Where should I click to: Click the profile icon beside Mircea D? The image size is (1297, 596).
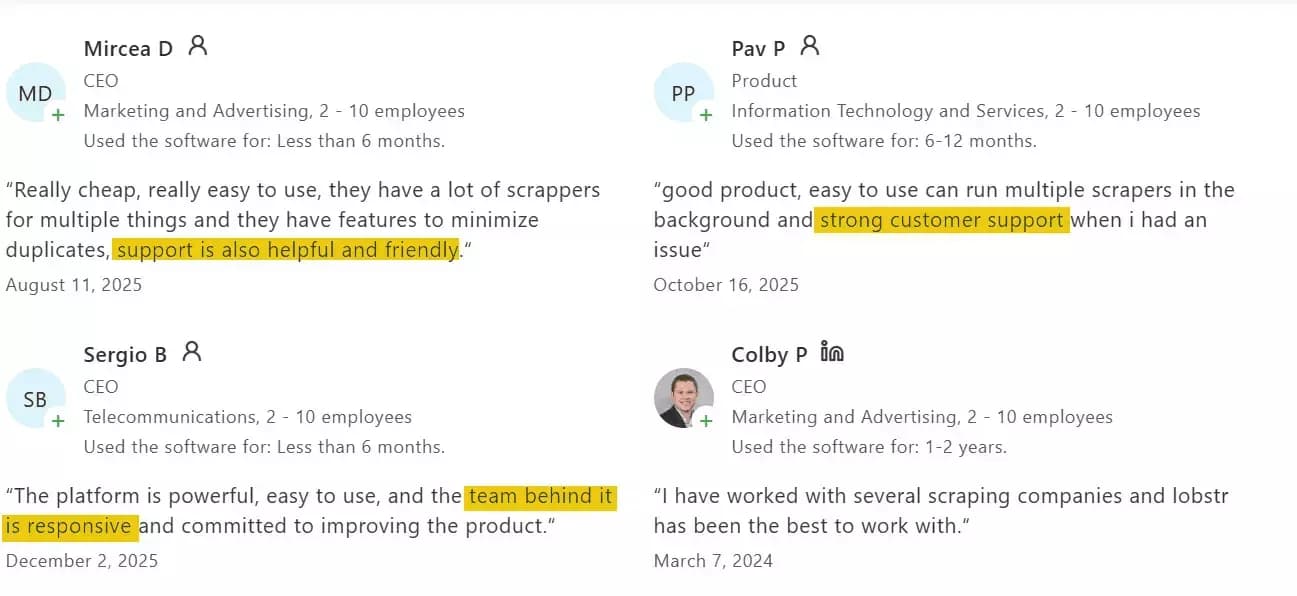point(198,46)
